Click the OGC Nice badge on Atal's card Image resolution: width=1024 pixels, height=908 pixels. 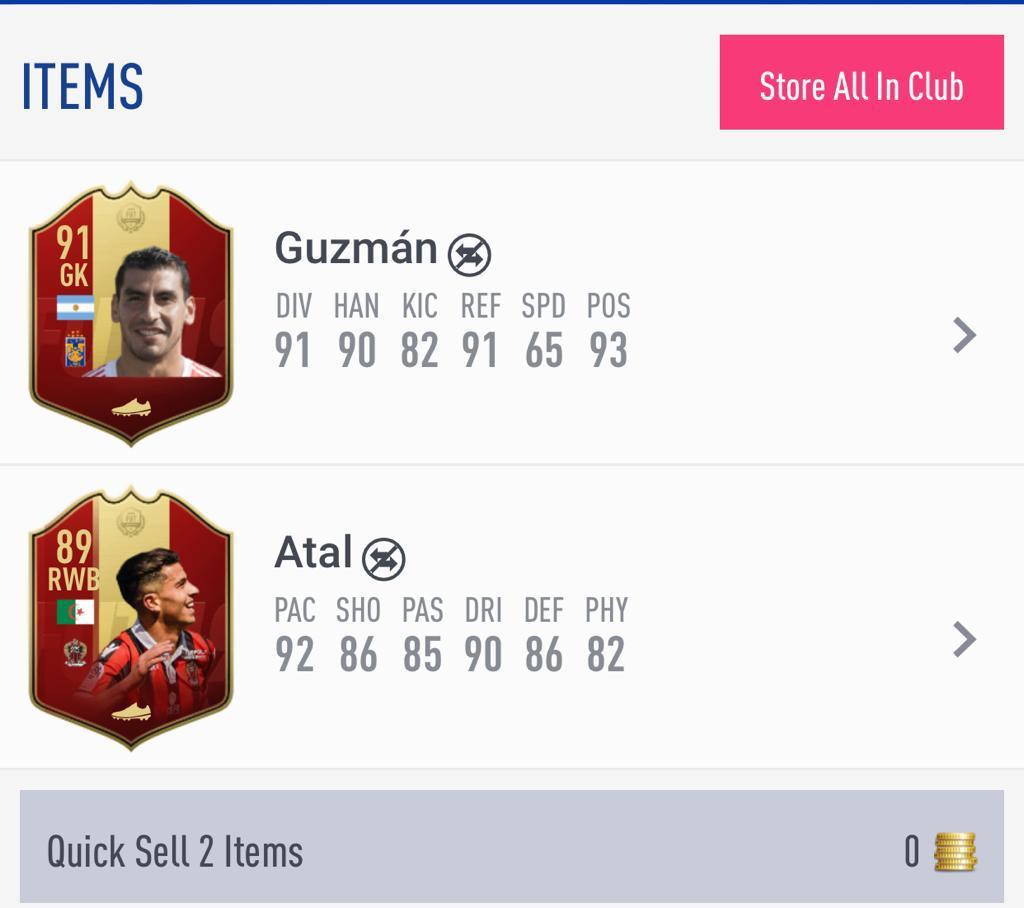[75, 653]
